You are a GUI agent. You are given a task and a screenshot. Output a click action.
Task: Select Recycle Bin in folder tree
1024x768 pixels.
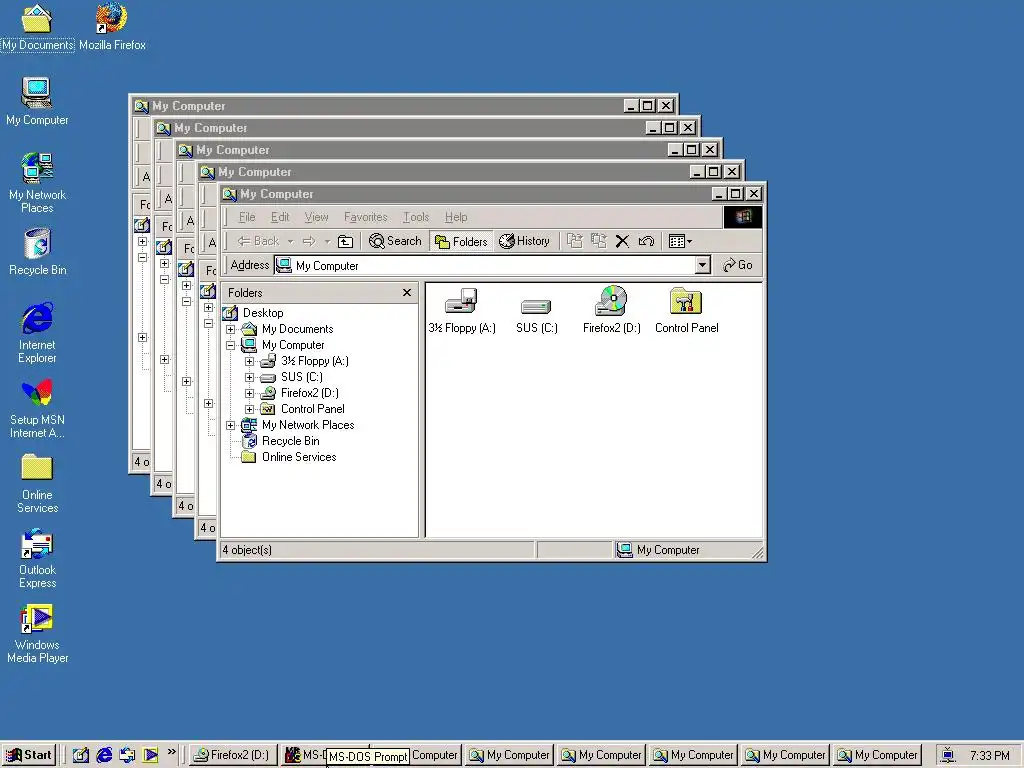tap(281, 441)
